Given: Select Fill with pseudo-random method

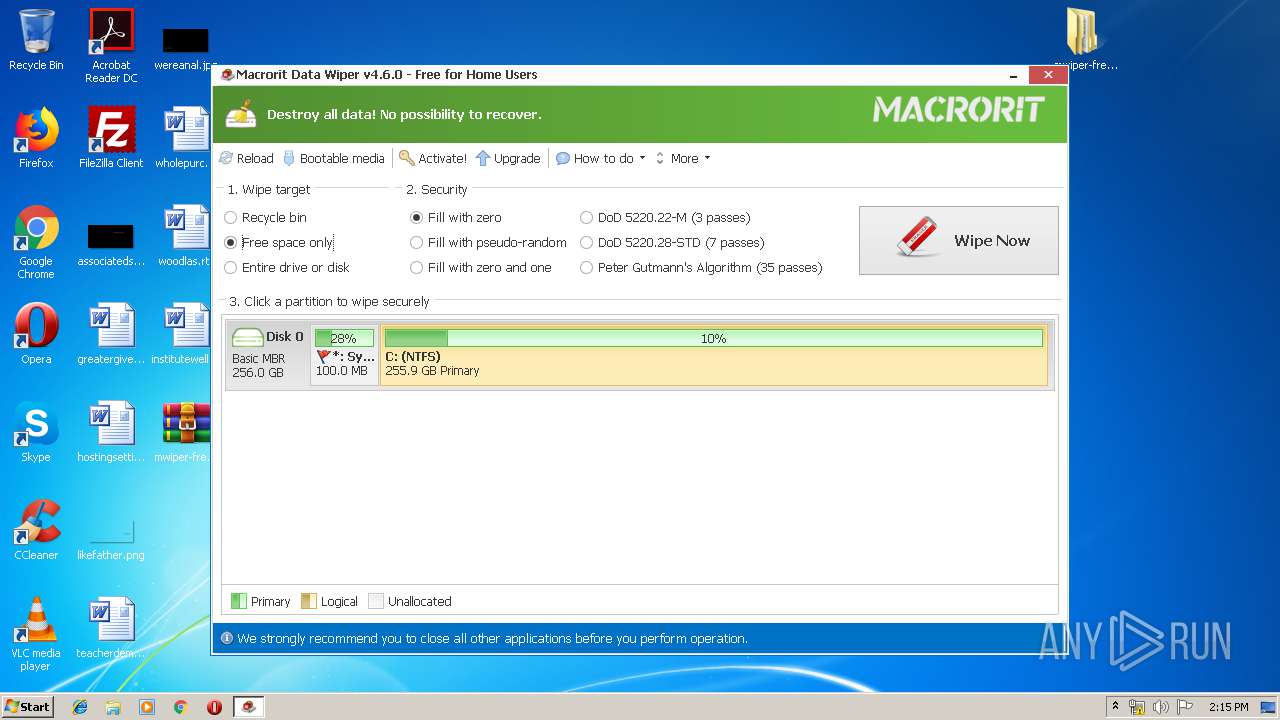Looking at the screenshot, I should pos(488,242).
